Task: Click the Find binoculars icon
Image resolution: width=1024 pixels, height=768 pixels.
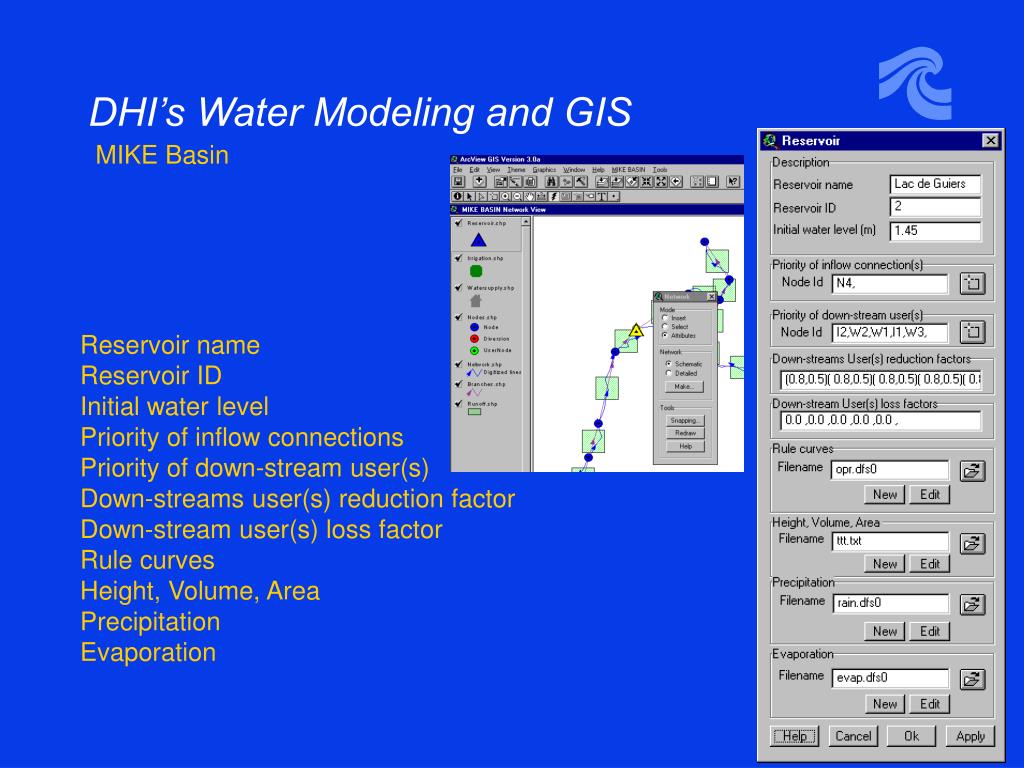Action: (552, 182)
